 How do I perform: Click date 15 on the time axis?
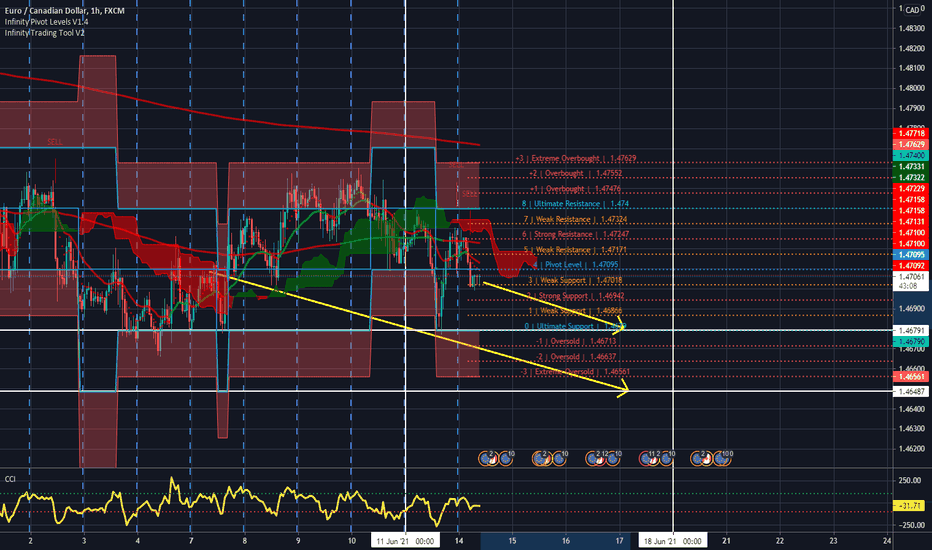[512, 540]
